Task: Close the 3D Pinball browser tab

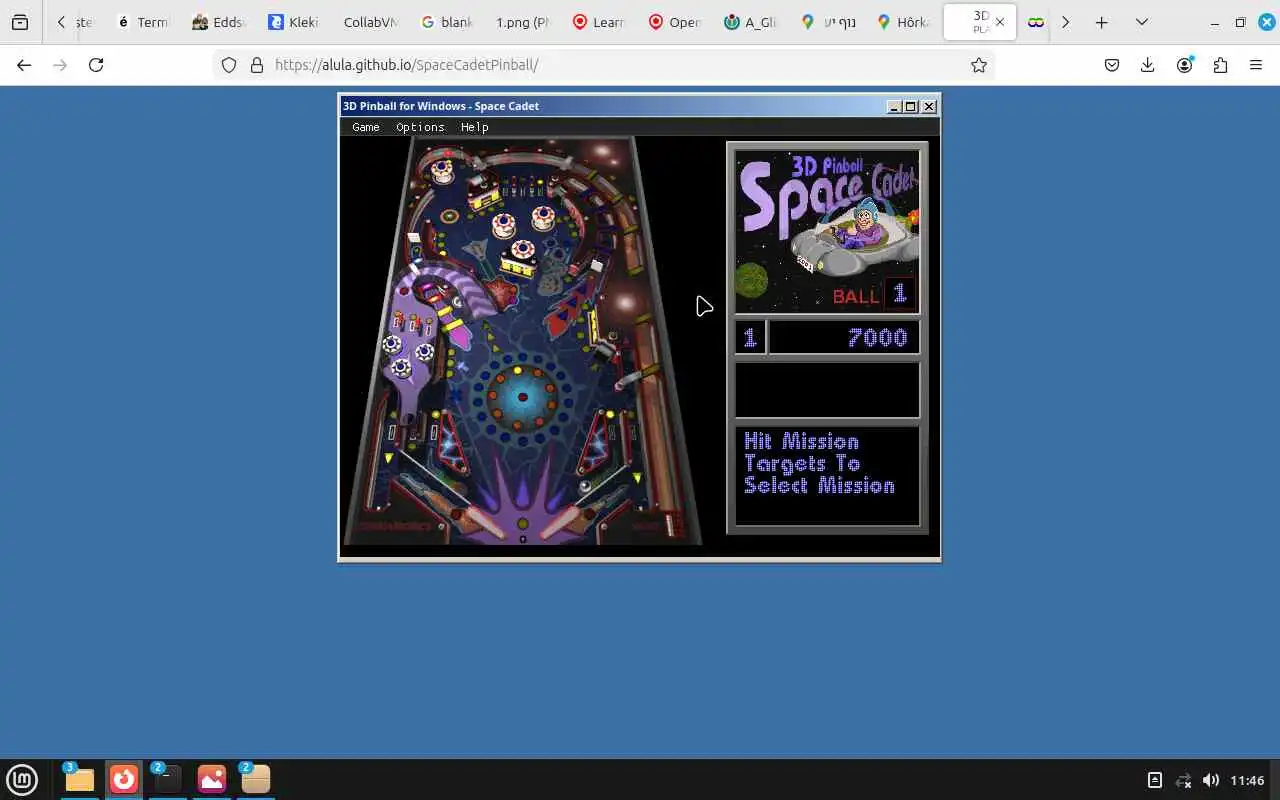Action: click(999, 22)
